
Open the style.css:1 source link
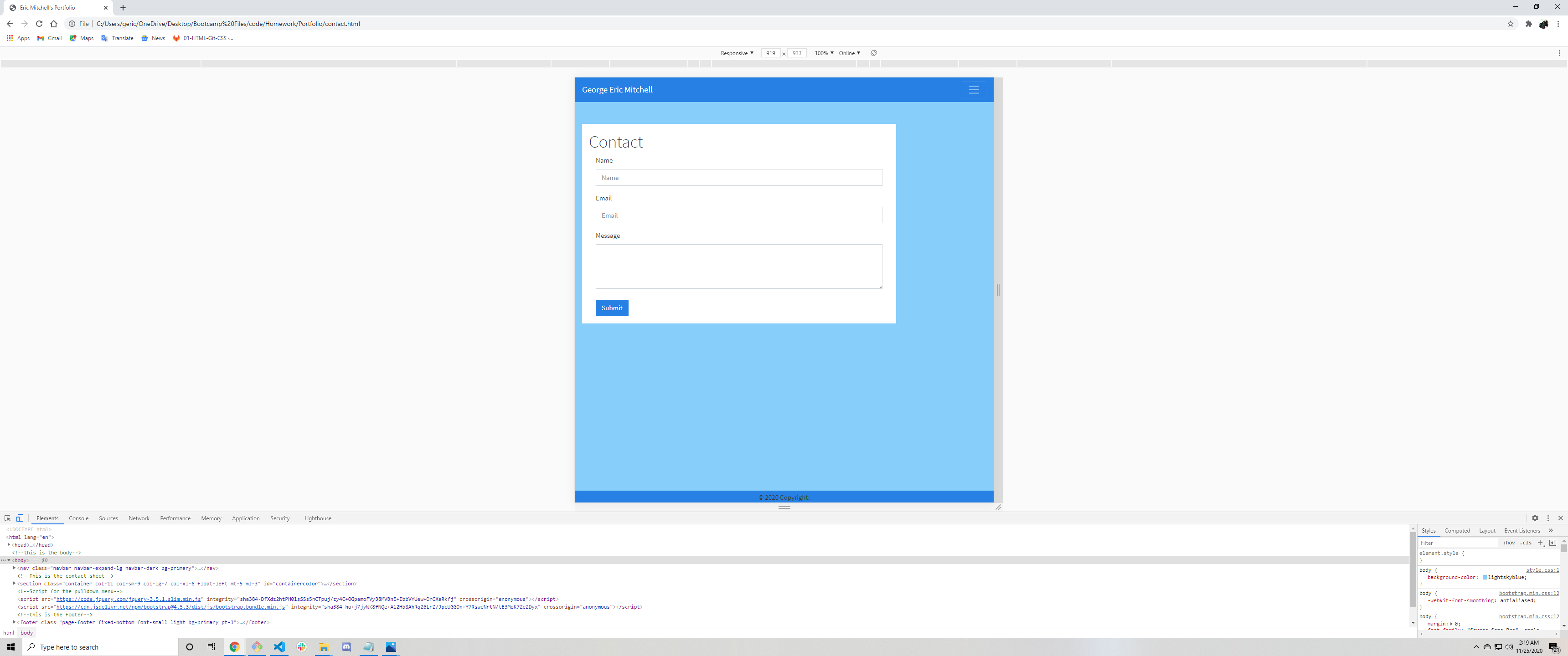[x=1542, y=570]
